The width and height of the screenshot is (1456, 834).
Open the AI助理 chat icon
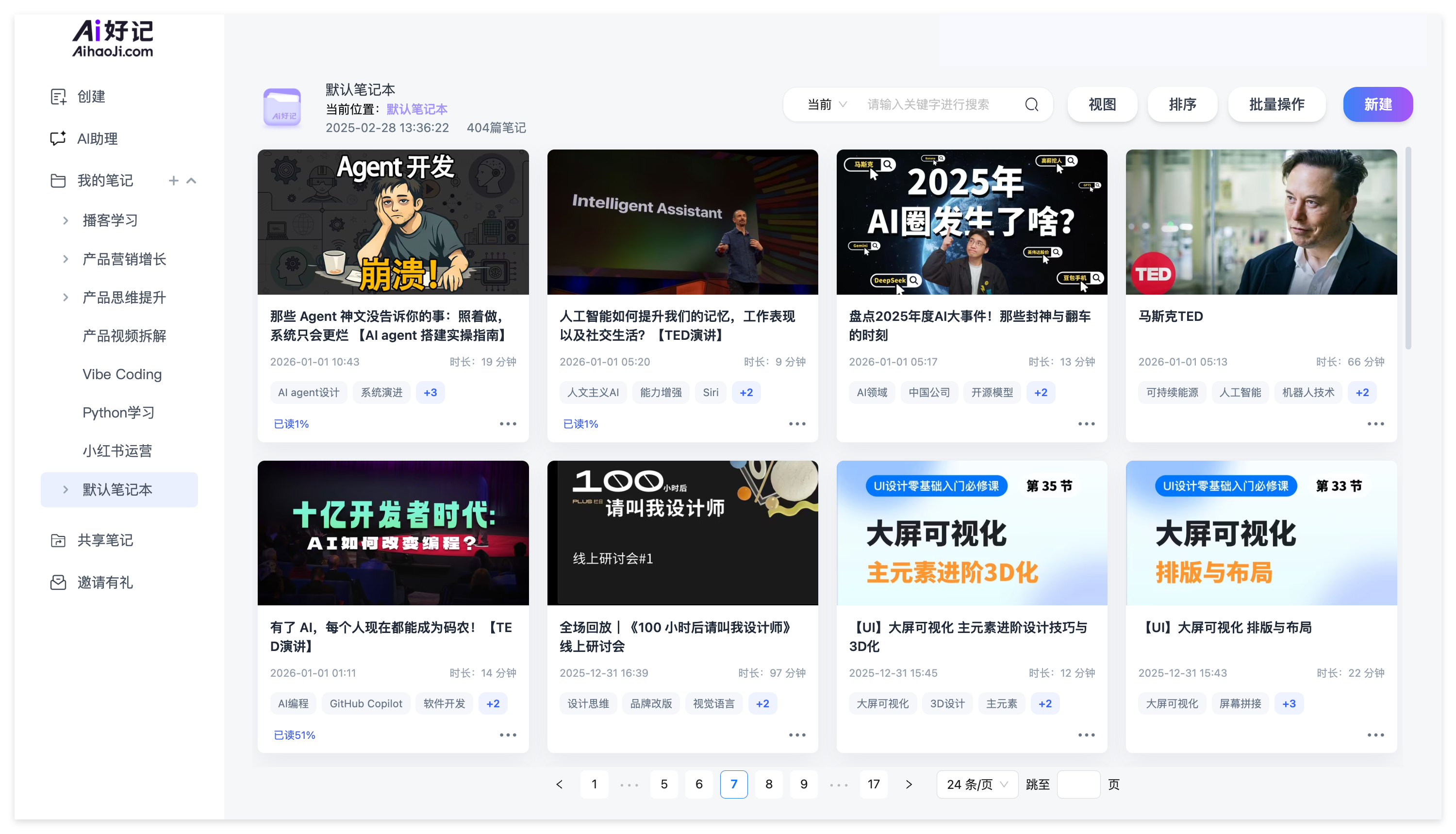pos(58,138)
